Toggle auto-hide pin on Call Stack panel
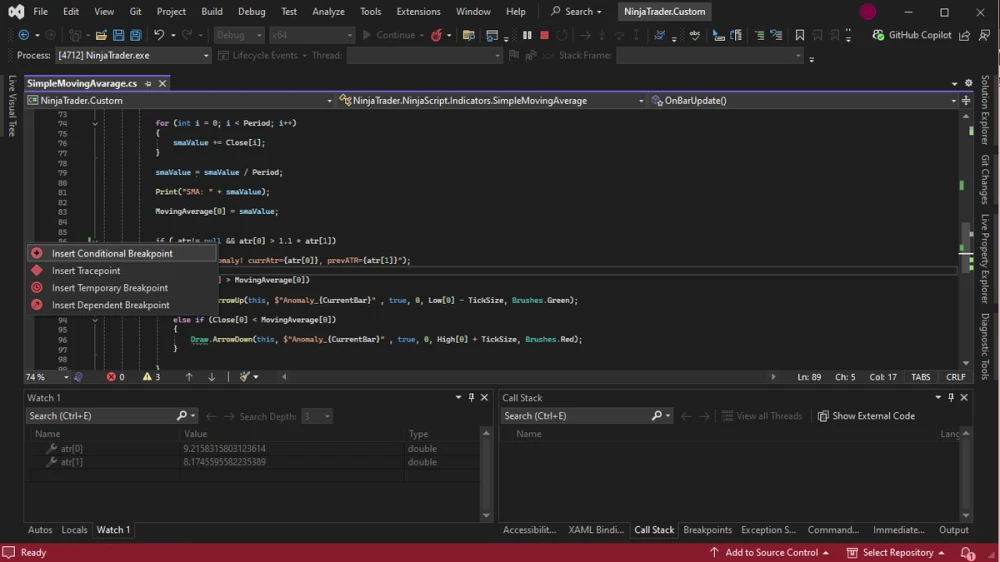 click(x=951, y=397)
